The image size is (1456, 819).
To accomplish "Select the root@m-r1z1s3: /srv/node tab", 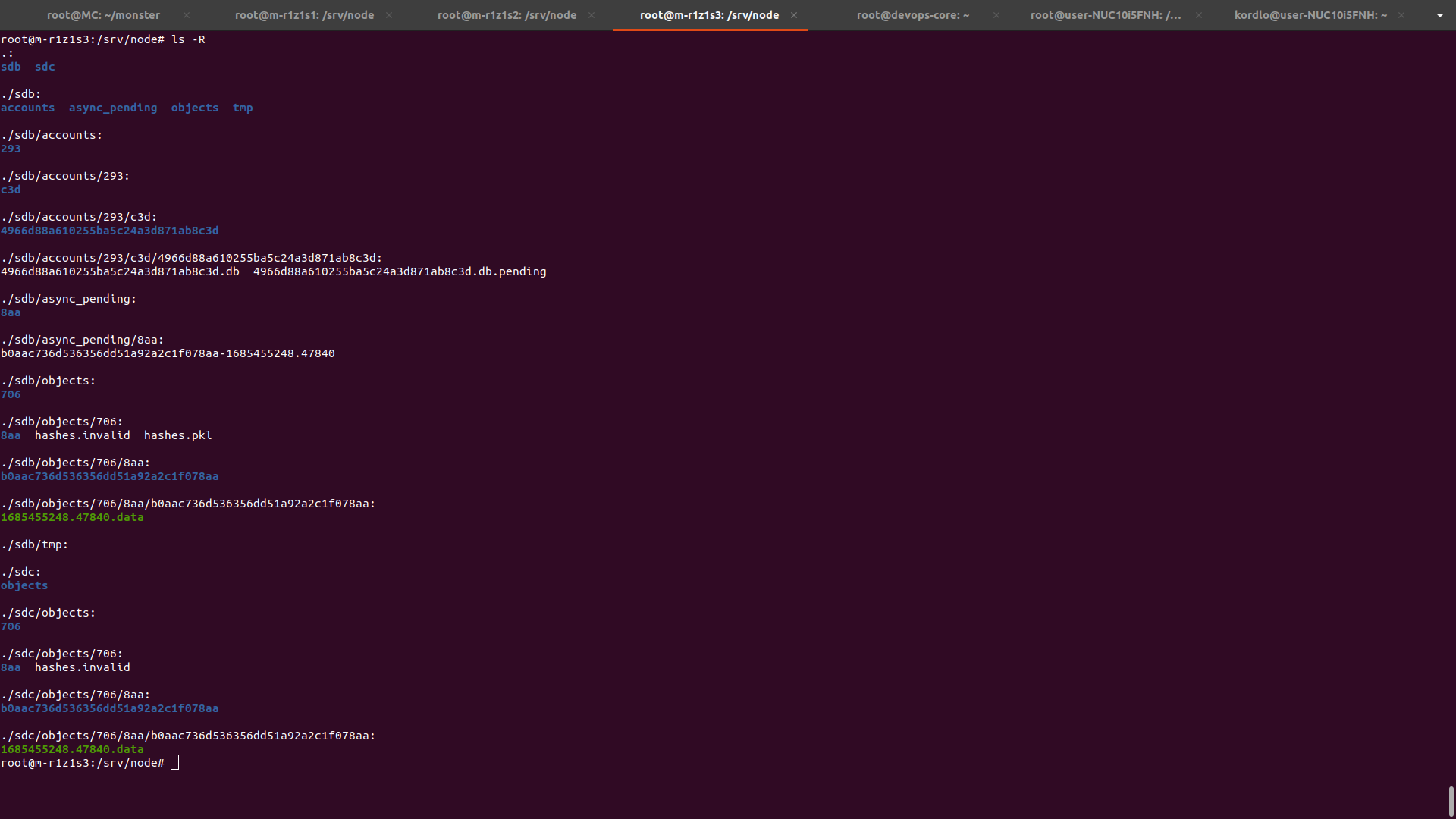I will pos(708,15).
